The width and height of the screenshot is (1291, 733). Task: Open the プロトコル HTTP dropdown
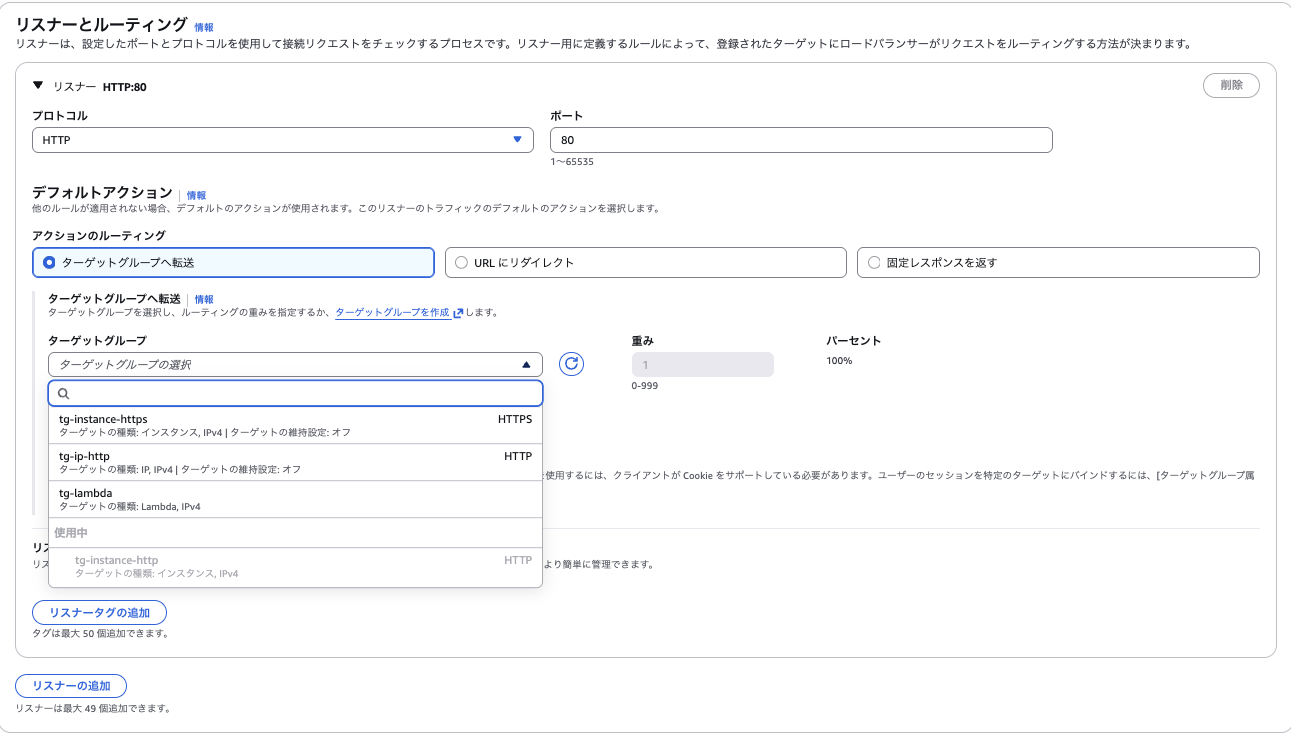pos(283,140)
